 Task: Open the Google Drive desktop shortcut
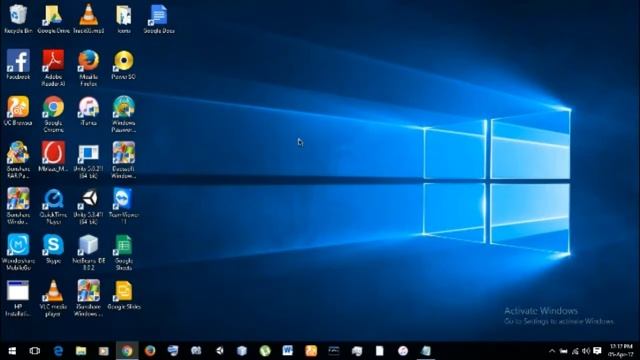click(x=53, y=19)
